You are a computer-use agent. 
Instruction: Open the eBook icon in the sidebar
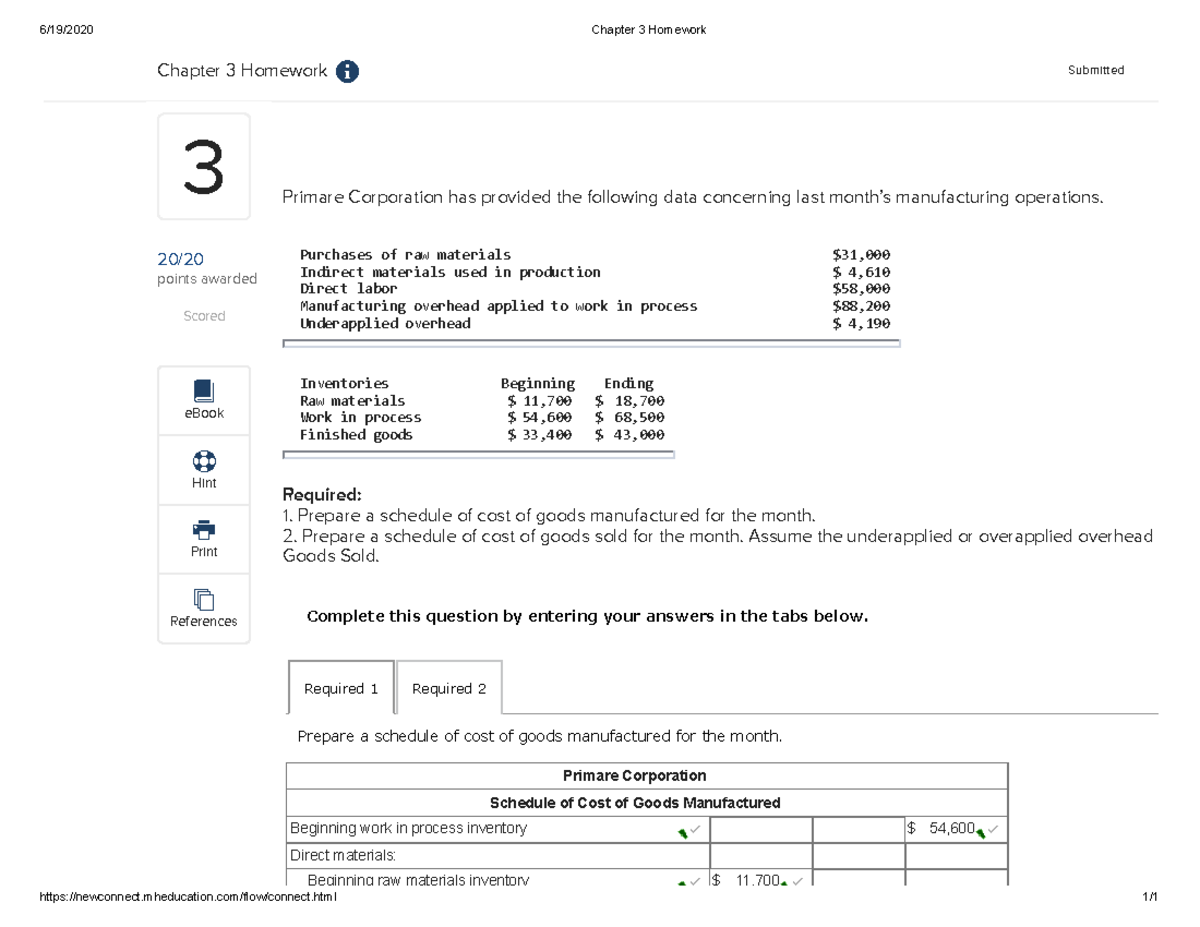(203, 390)
